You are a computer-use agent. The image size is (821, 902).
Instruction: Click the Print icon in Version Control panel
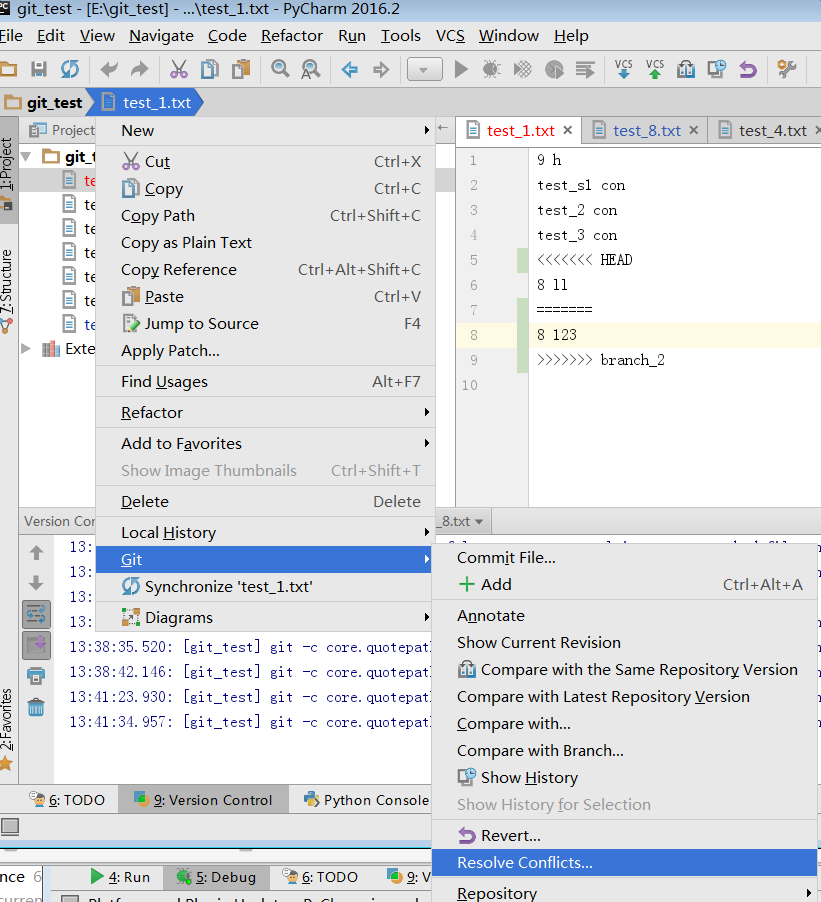36,676
